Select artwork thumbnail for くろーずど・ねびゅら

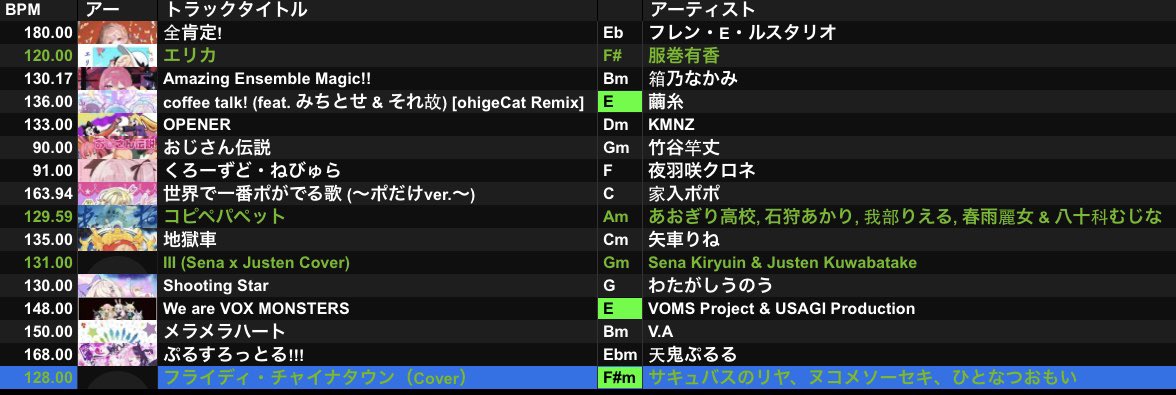[x=117, y=170]
